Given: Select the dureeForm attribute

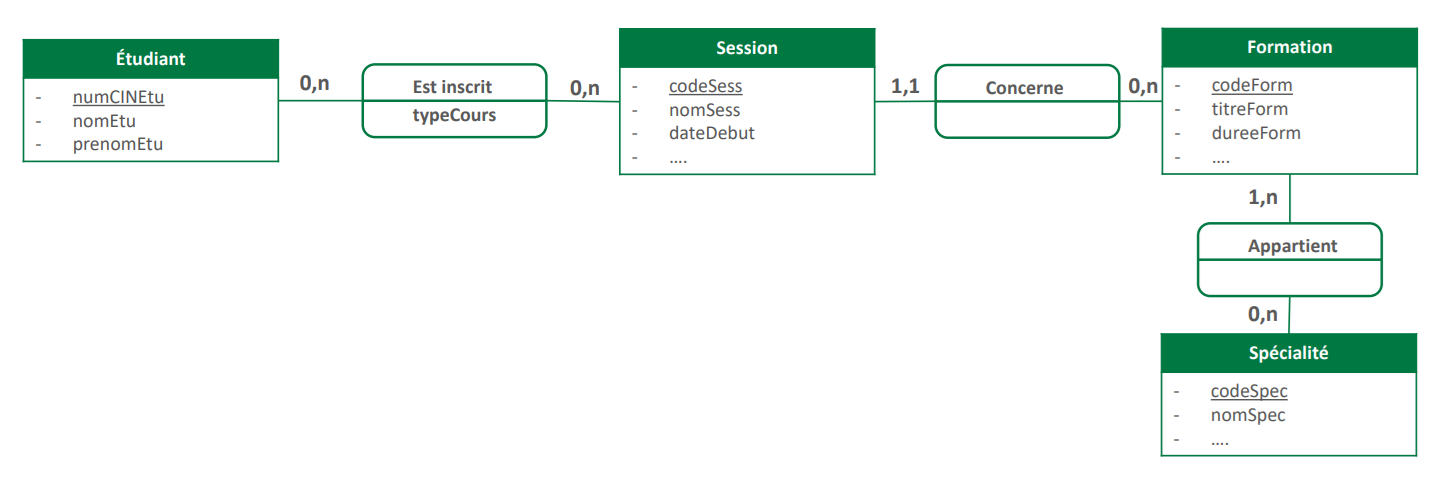Looking at the screenshot, I should [x=1256, y=133].
